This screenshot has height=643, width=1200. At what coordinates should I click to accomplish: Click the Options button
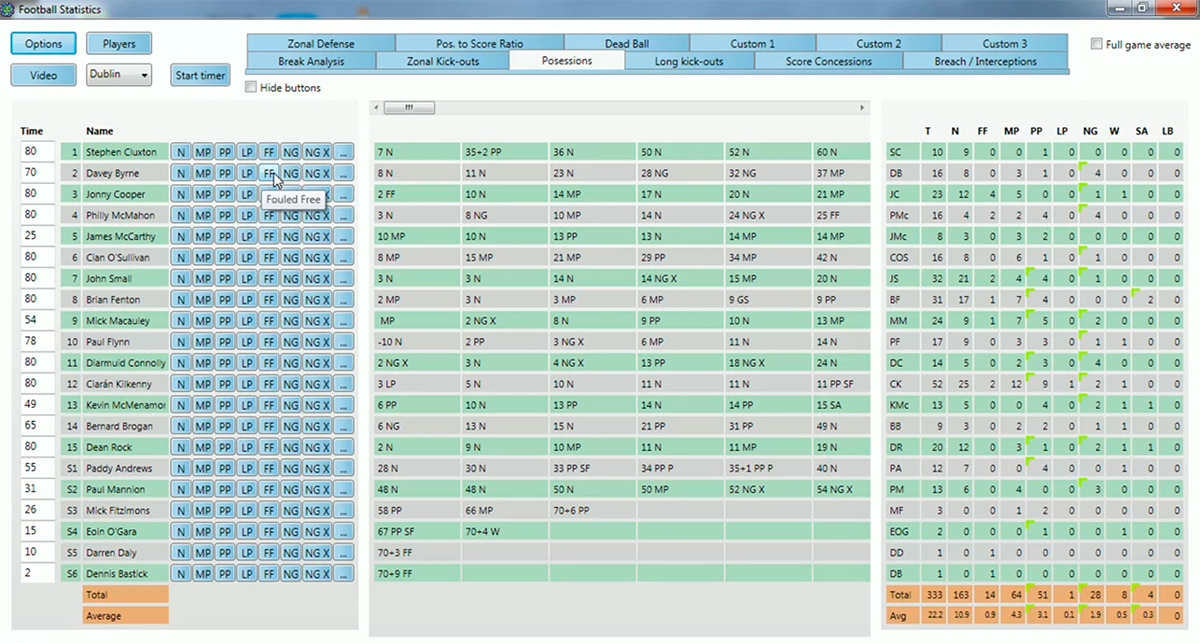[44, 44]
